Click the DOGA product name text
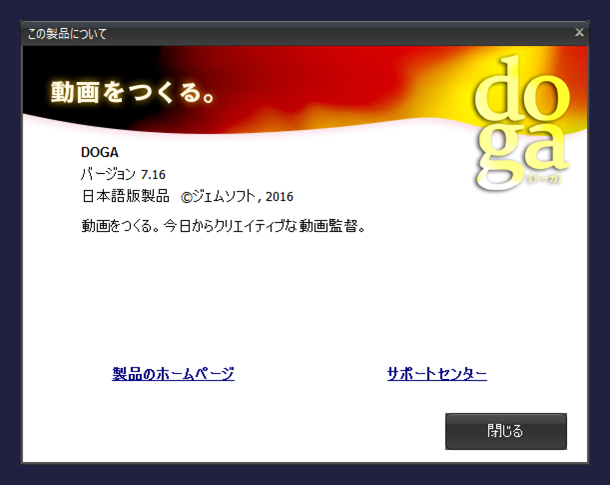 (x=100, y=152)
